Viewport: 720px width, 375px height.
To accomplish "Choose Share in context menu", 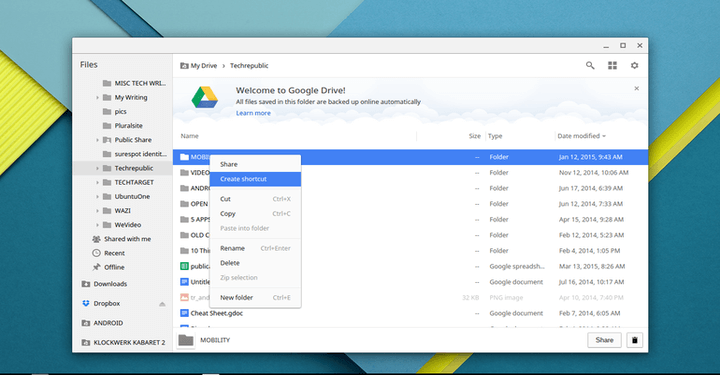I will click(x=255, y=164).
